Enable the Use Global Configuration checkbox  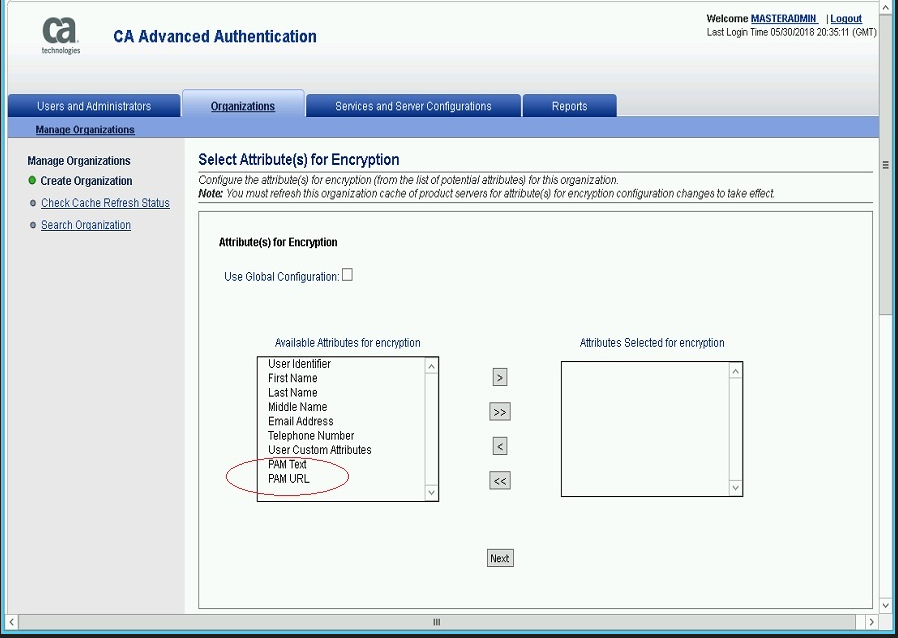(x=347, y=275)
